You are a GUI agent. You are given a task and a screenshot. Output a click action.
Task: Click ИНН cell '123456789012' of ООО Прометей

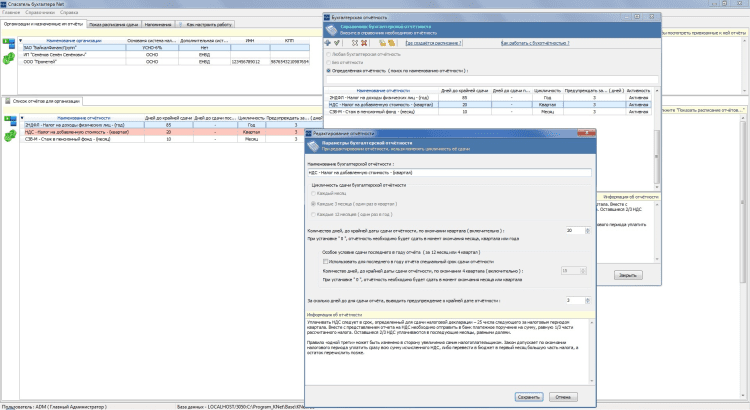[250, 62]
